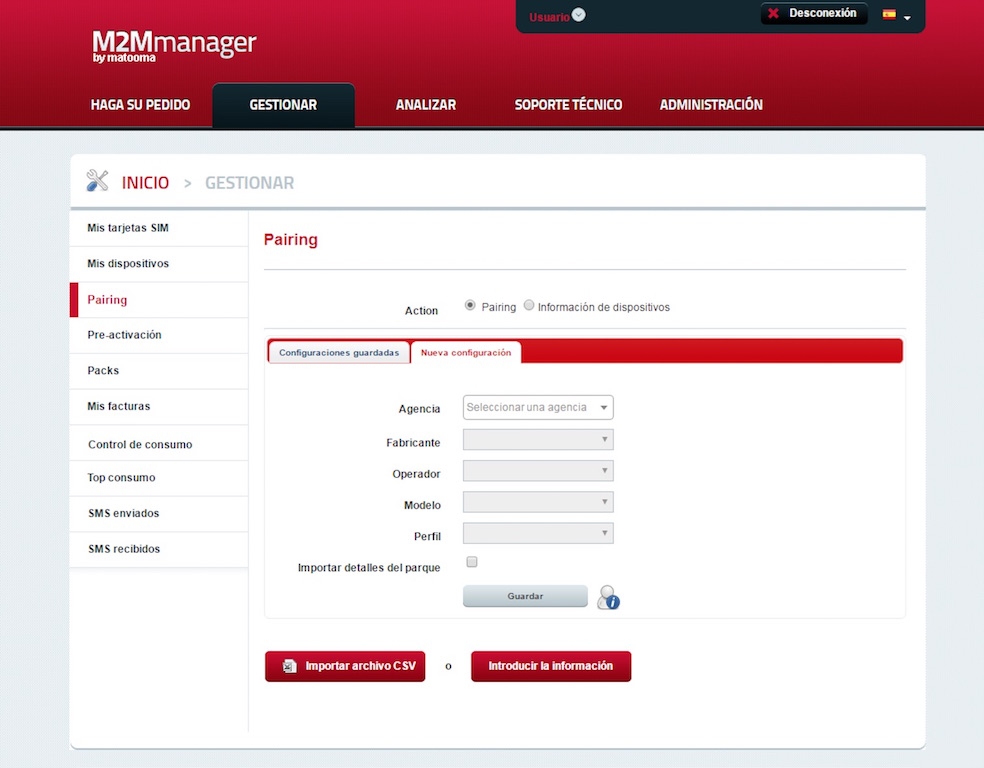The image size is (984, 768).
Task: Select the Pairing radio button
Action: (471, 306)
